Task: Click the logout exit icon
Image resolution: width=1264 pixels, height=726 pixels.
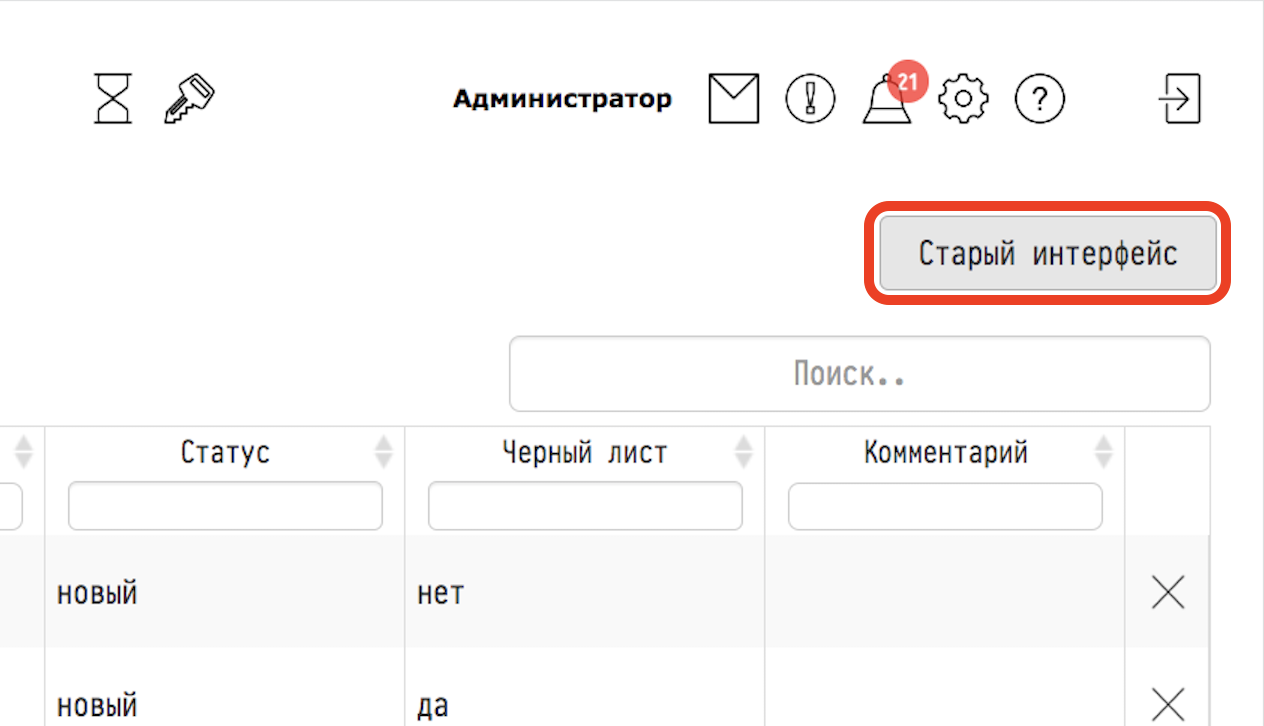Action: pyautogui.click(x=1180, y=99)
